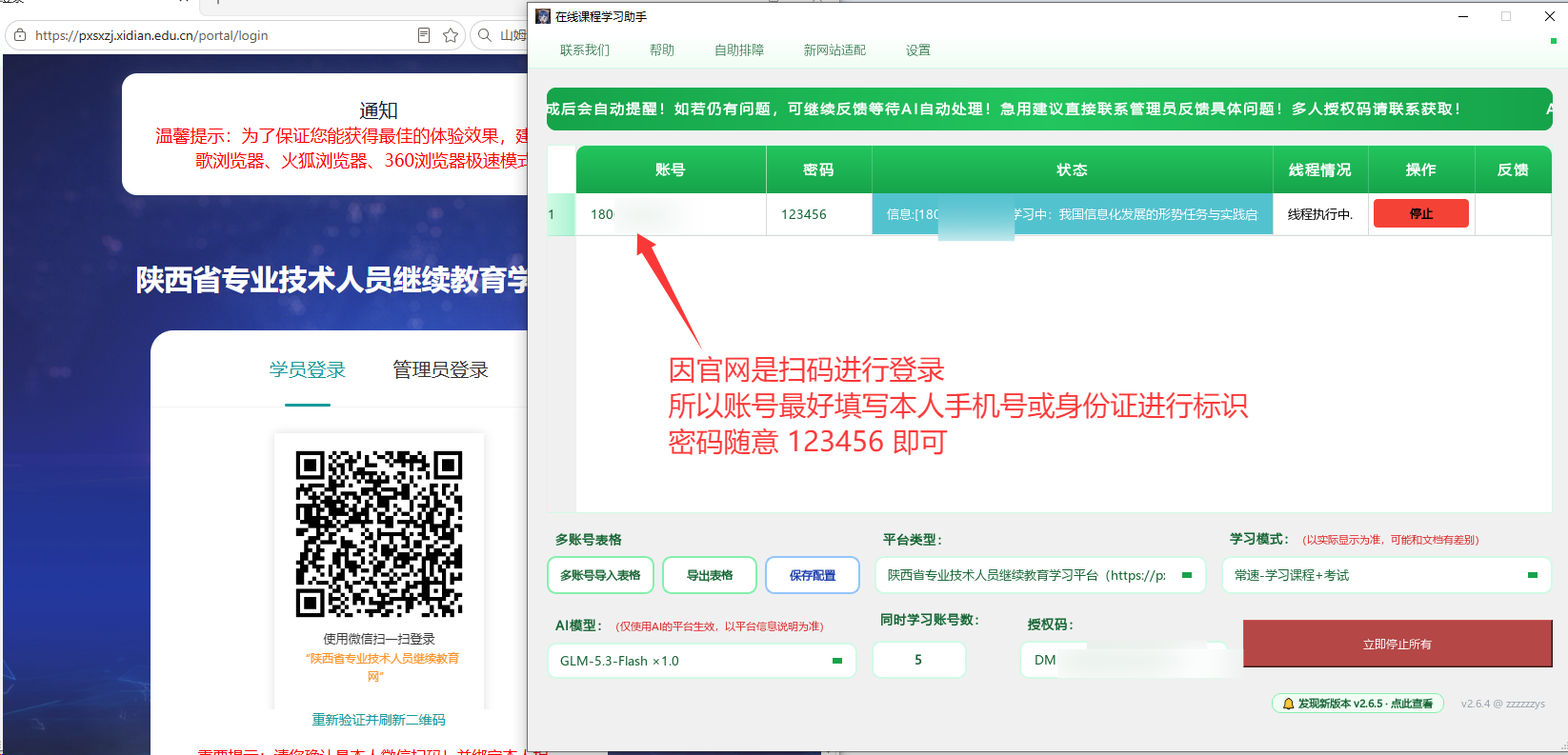Click the 保存配置 button
The width and height of the screenshot is (1568, 755).
pos(813,575)
